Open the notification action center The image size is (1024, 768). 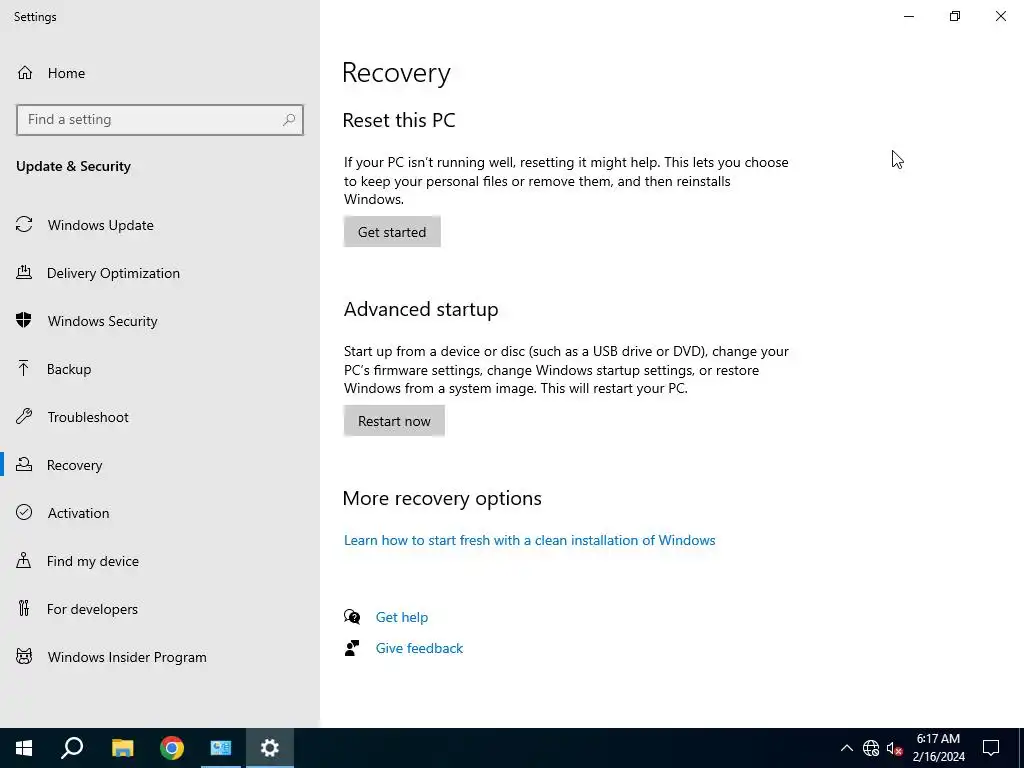click(991, 748)
